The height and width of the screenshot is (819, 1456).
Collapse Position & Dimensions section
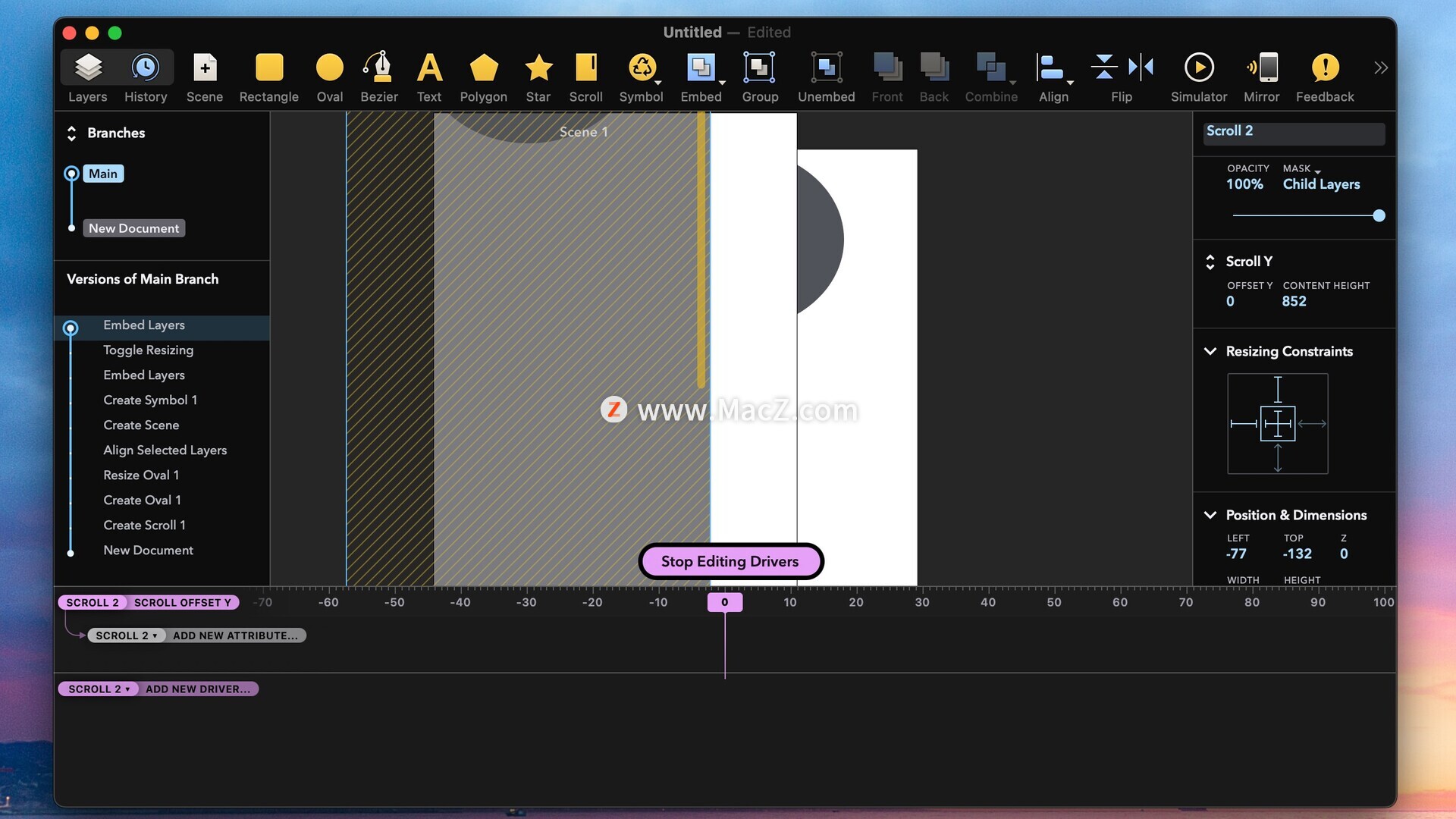(1210, 515)
